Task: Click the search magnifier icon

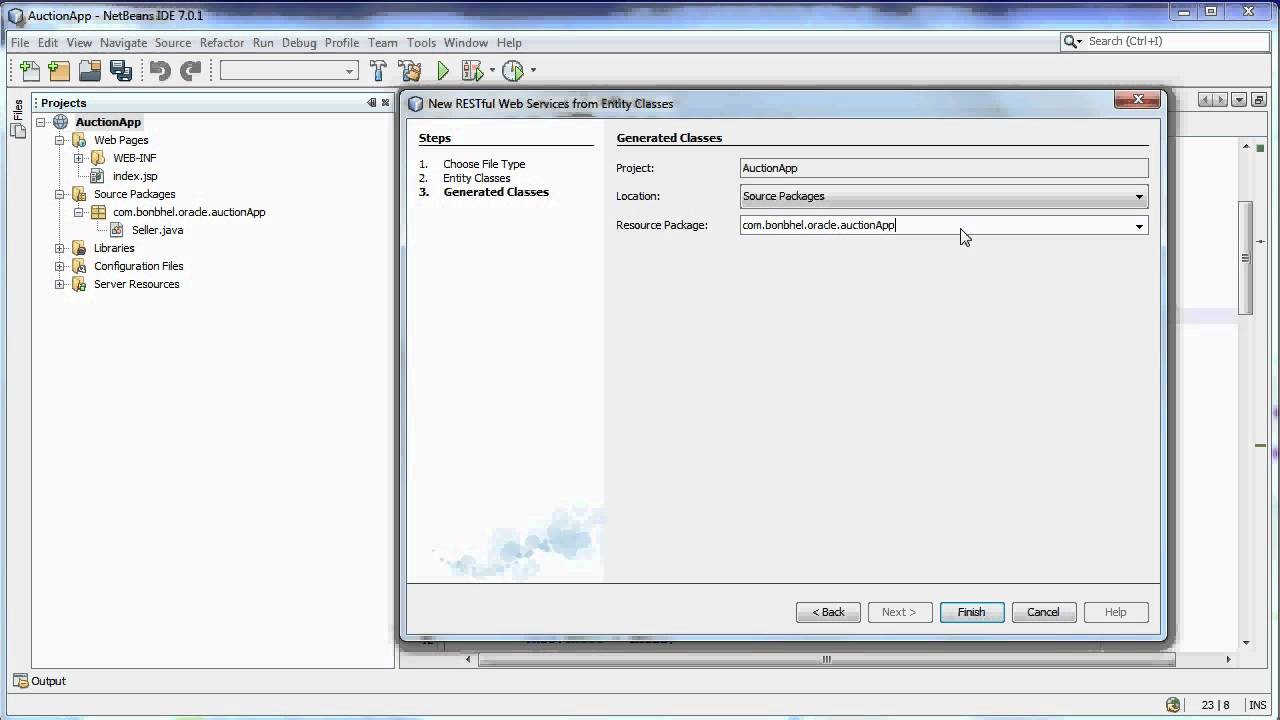Action: tap(1072, 41)
